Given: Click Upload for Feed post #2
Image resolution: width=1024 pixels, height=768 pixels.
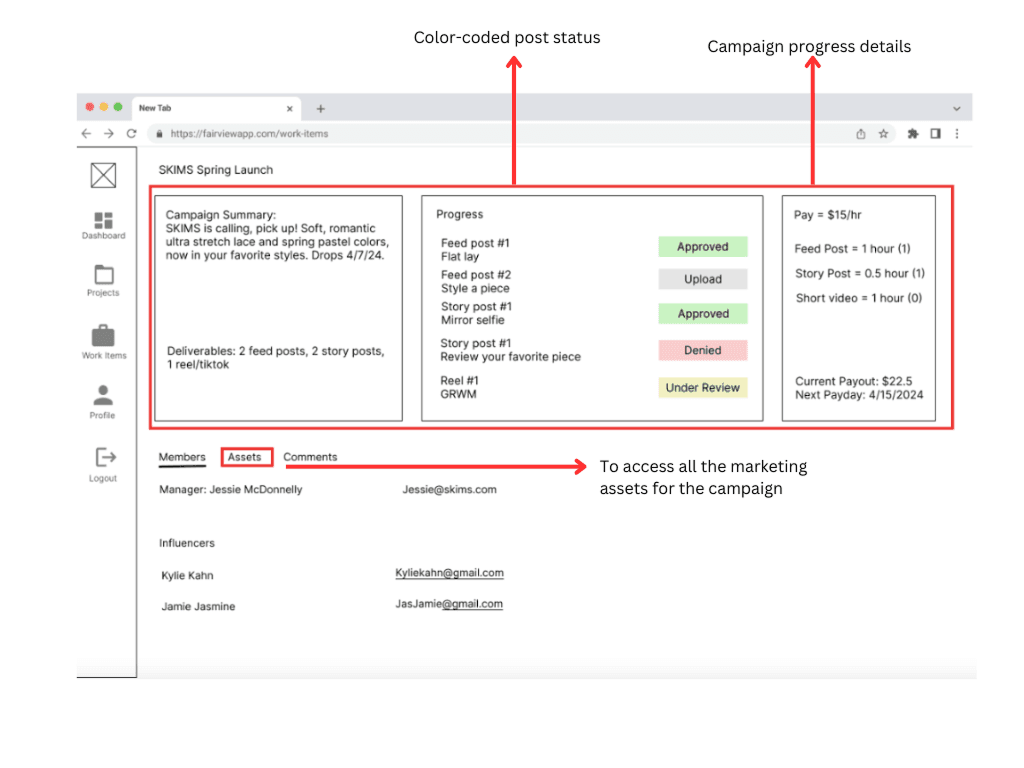Looking at the screenshot, I should [703, 280].
